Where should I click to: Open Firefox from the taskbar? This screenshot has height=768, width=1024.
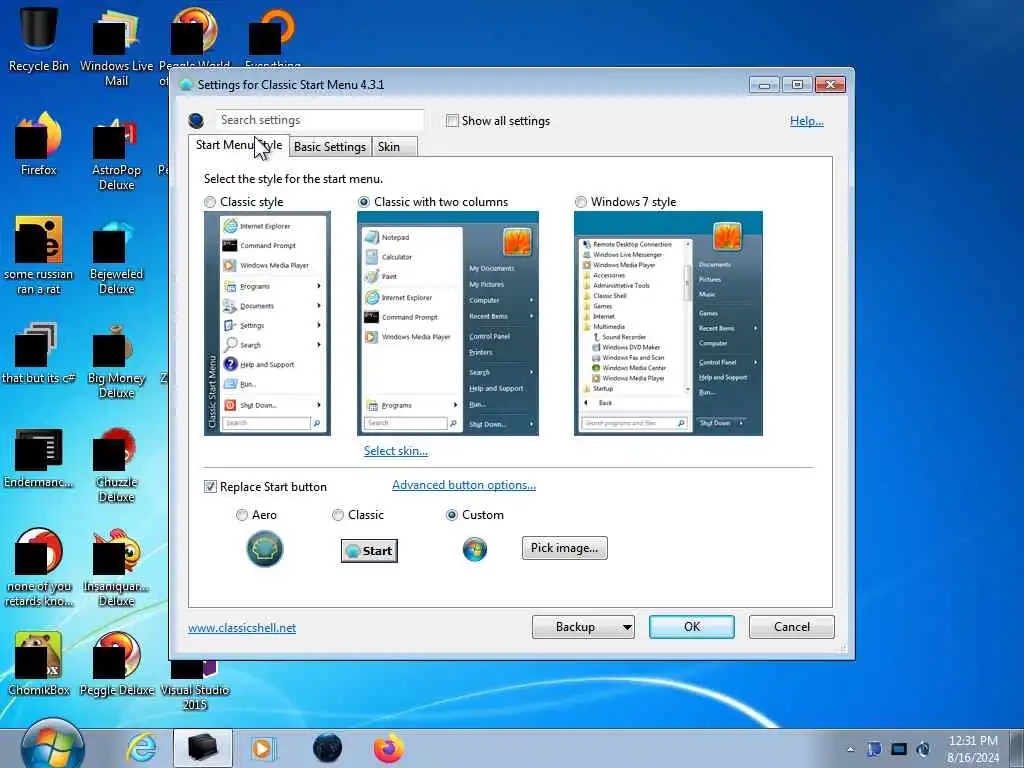coord(389,748)
